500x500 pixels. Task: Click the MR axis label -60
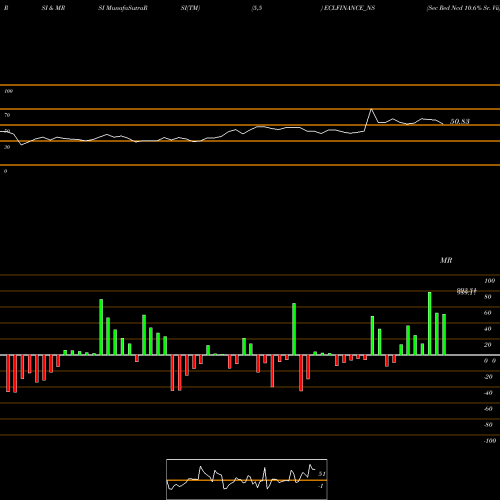click(x=488, y=409)
